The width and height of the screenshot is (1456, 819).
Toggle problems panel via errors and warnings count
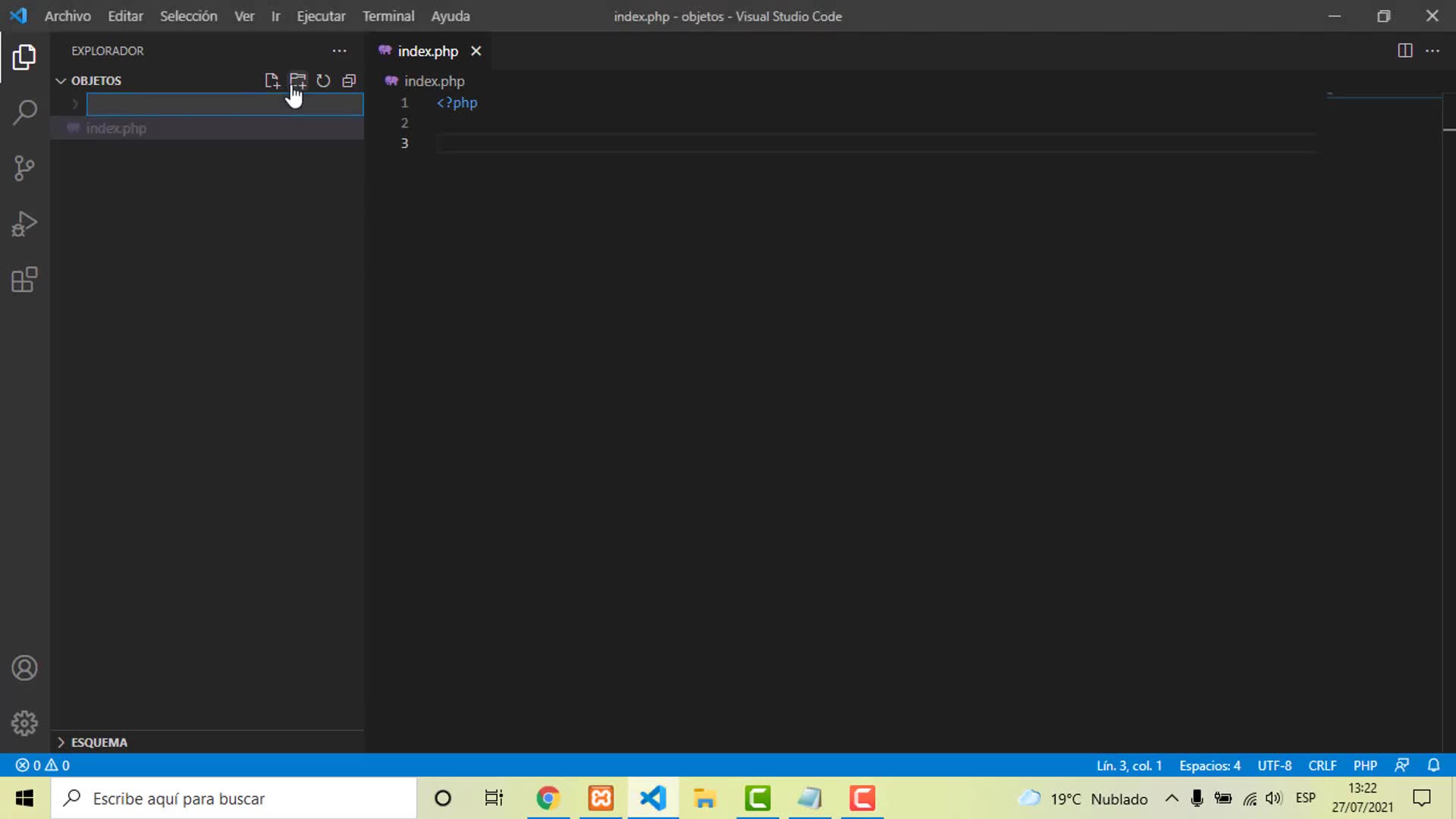[42, 765]
